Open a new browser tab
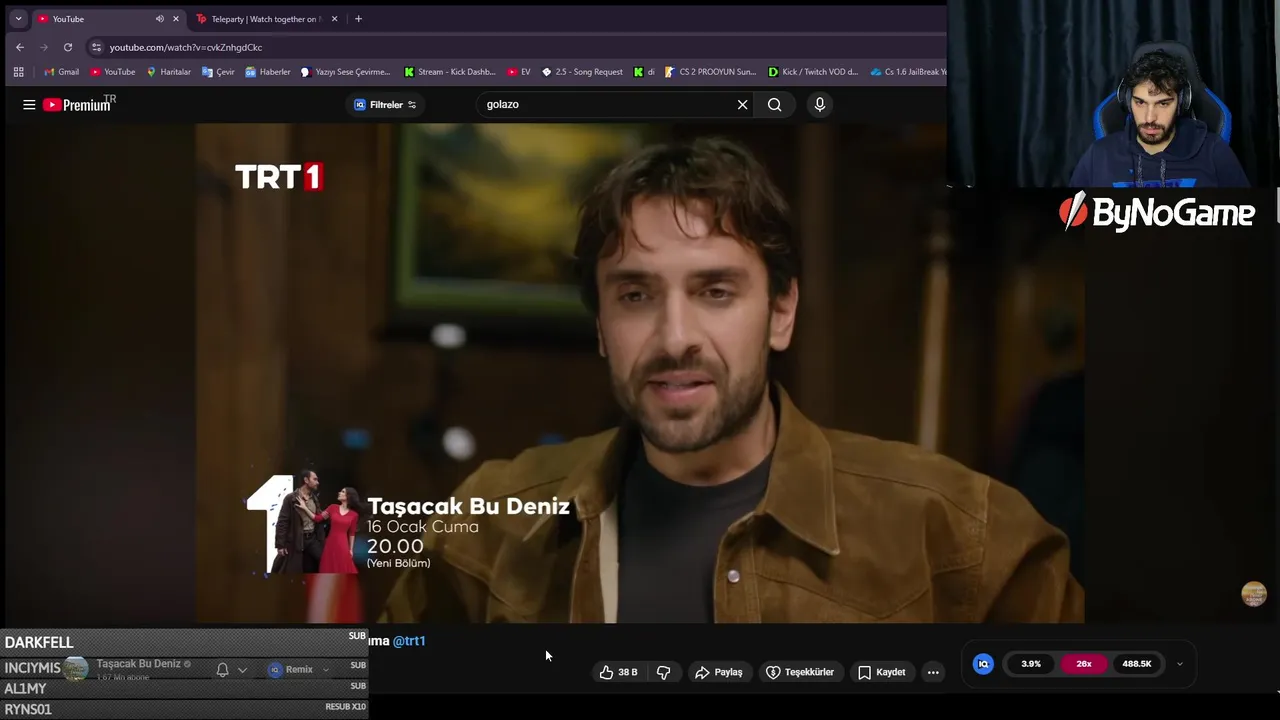This screenshot has width=1280, height=720. (x=358, y=19)
